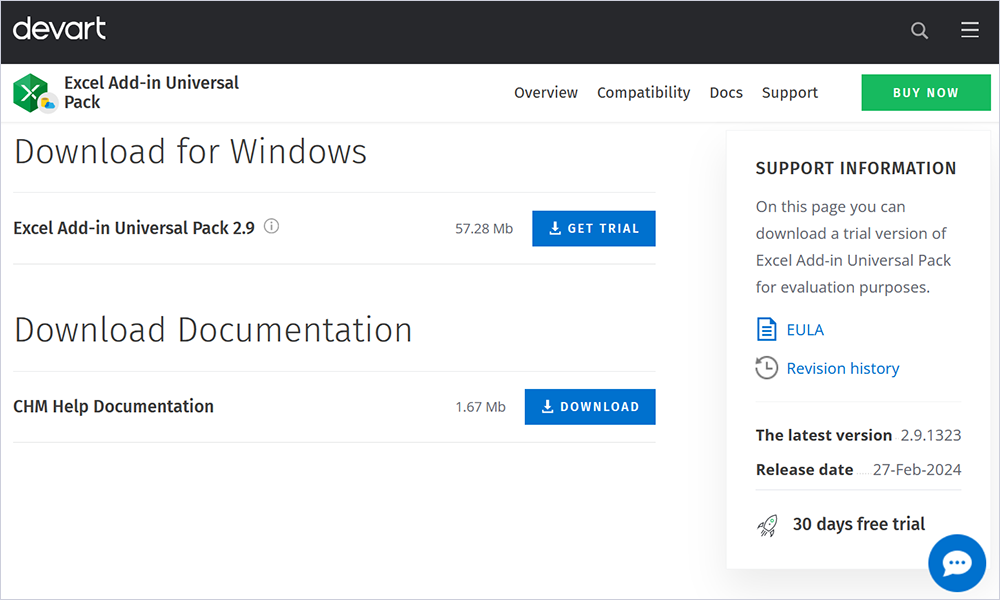The width and height of the screenshot is (1000, 600).
Task: Click the Download for Windows heading
Action: click(191, 152)
